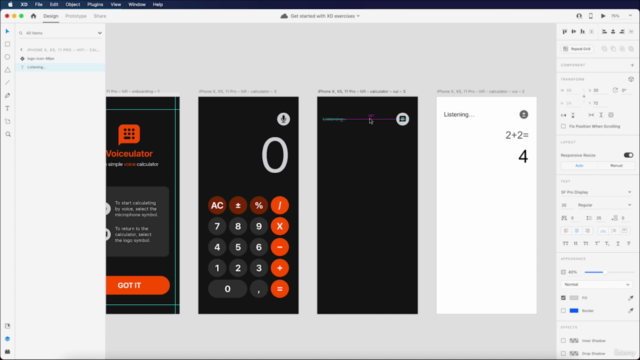Toggle the Responsive Resize switch
This screenshot has height=360, width=640.
pos(628,155)
